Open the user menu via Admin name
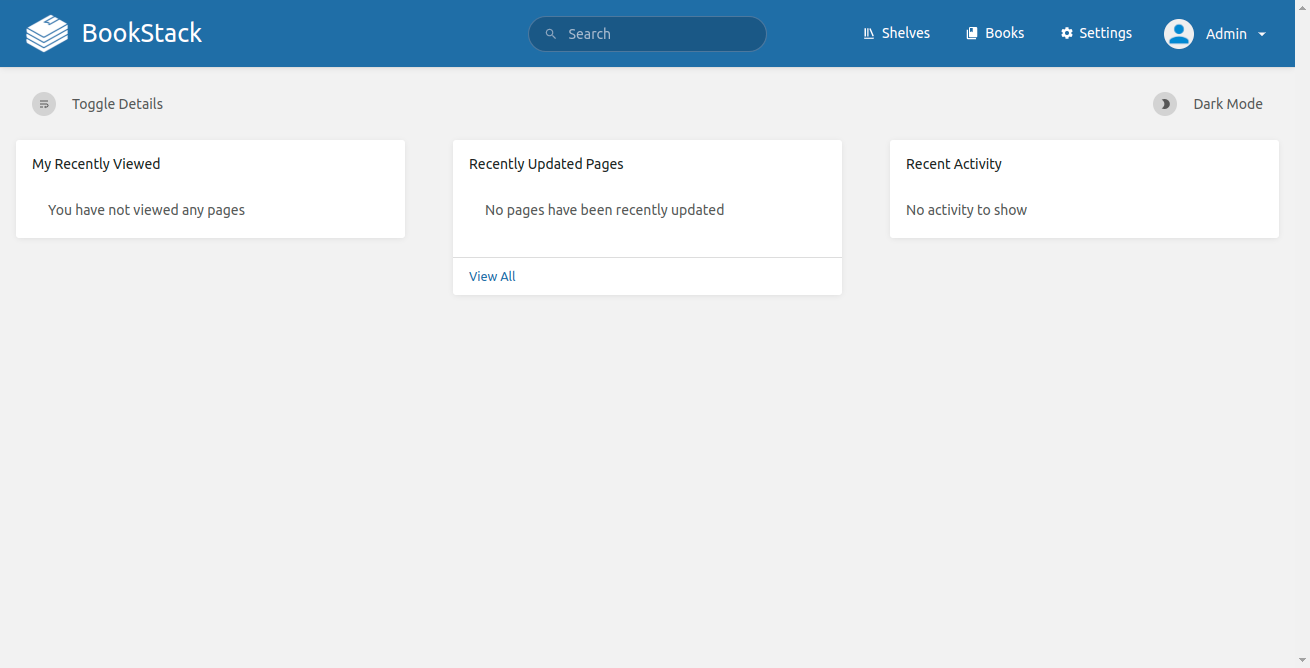 click(1226, 34)
